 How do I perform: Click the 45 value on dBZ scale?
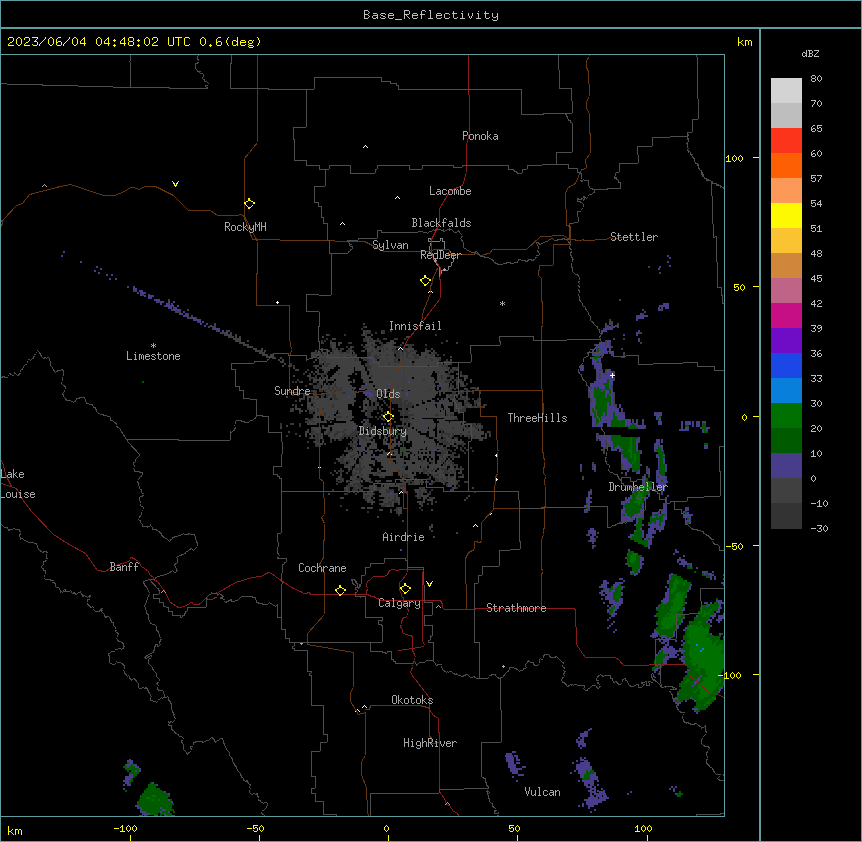point(816,279)
